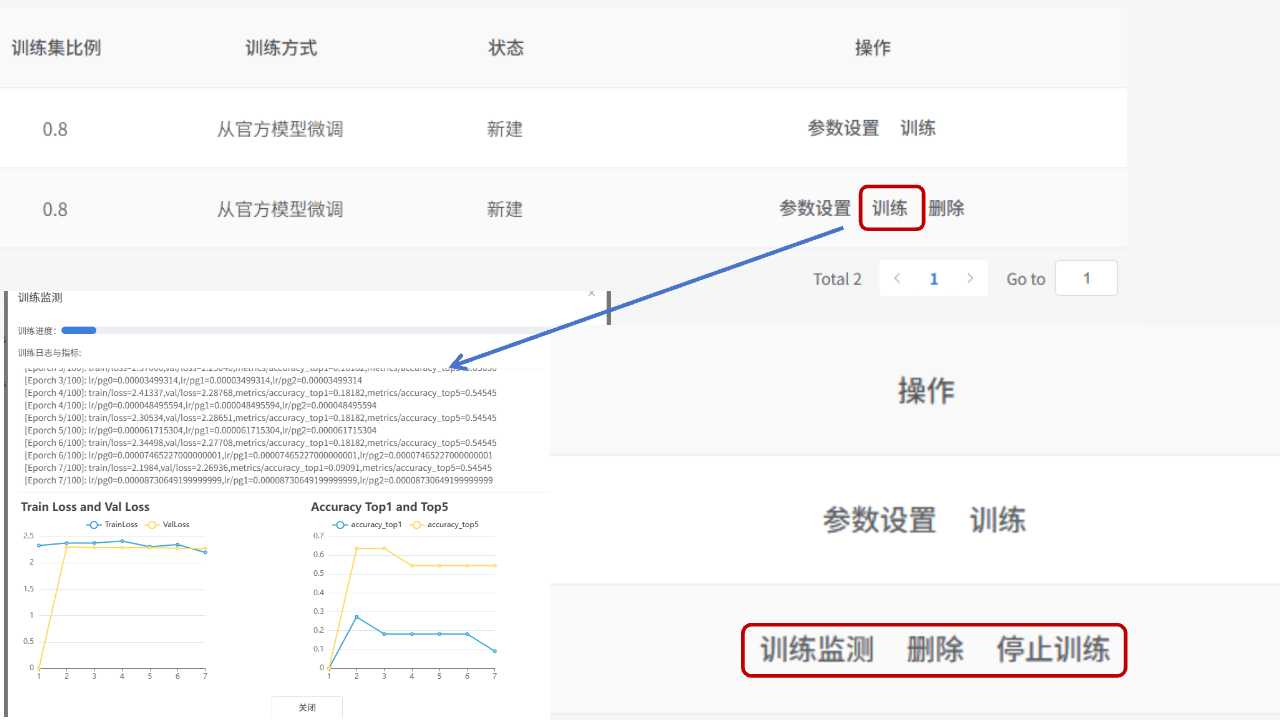
Task: Go to the previous page using the left arrow
Action: [x=897, y=279]
